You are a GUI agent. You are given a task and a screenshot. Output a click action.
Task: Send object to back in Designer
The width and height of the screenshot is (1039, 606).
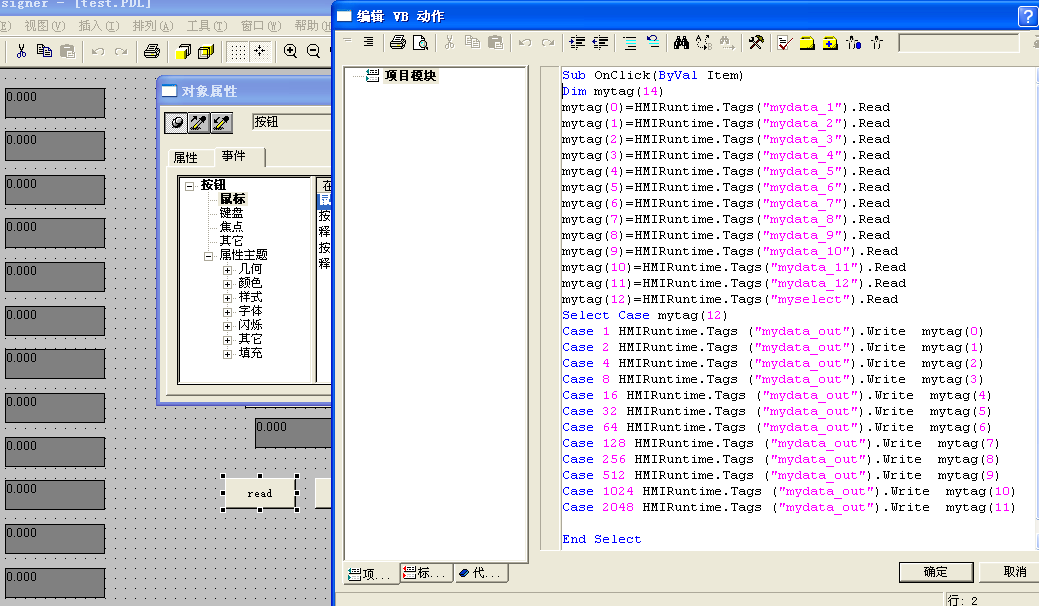pyautogui.click(x=206, y=51)
